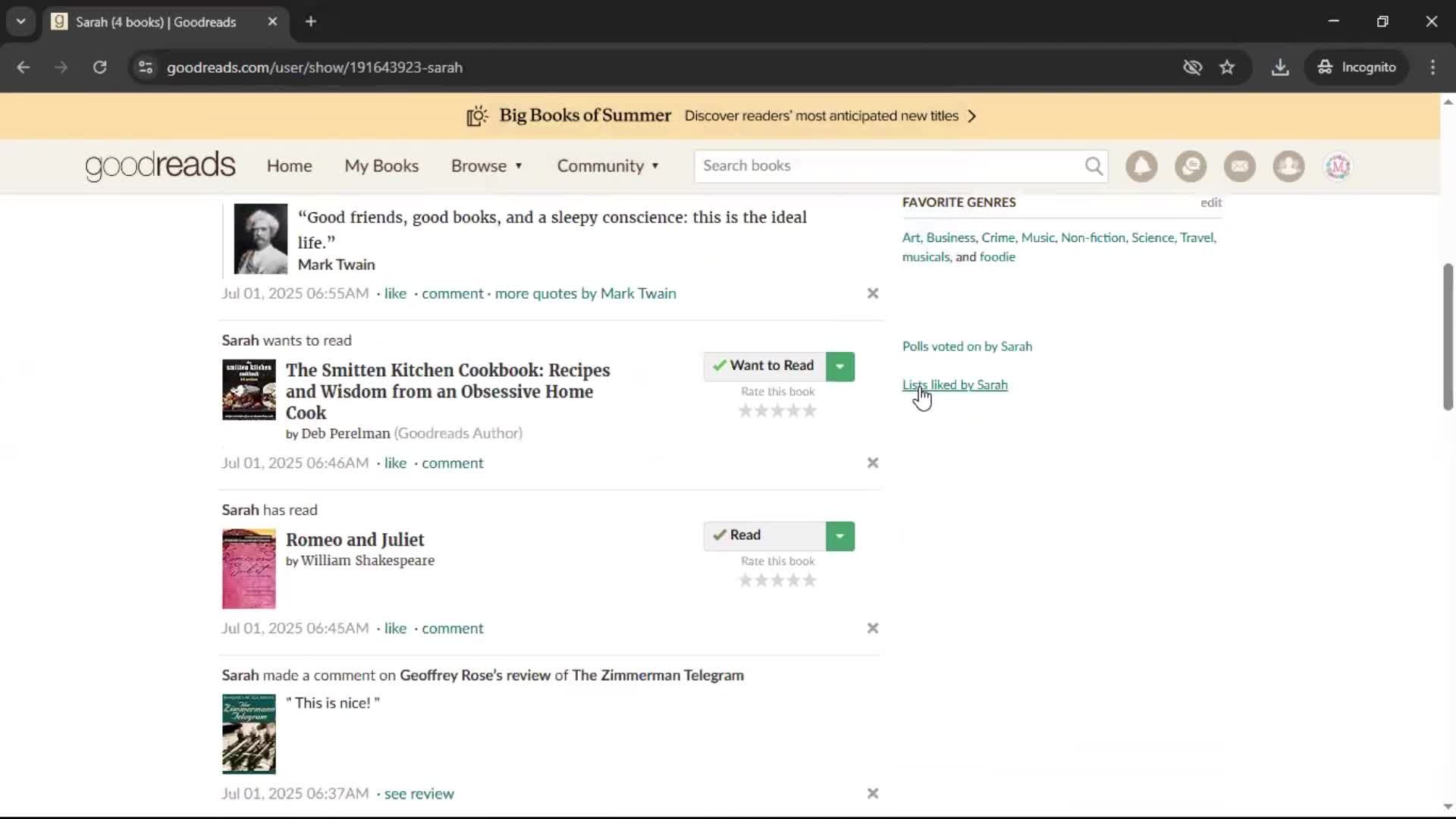Viewport: 1456px width, 819px height.
Task: Go back to previous page
Action: click(24, 67)
